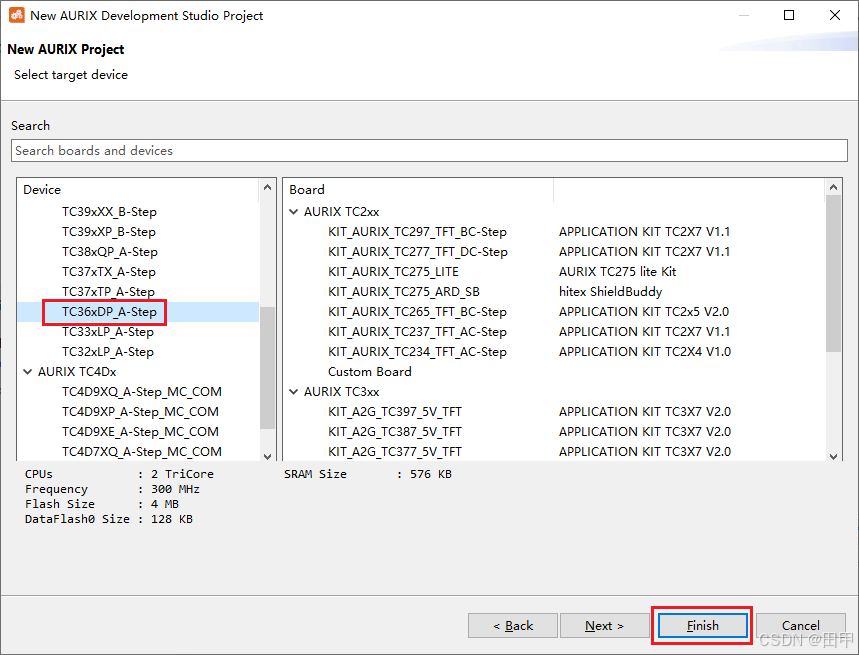Click 'APPLICATION KIT TC2x5 V2.0' description
Viewport: 859px width, 655px height.
(644, 312)
